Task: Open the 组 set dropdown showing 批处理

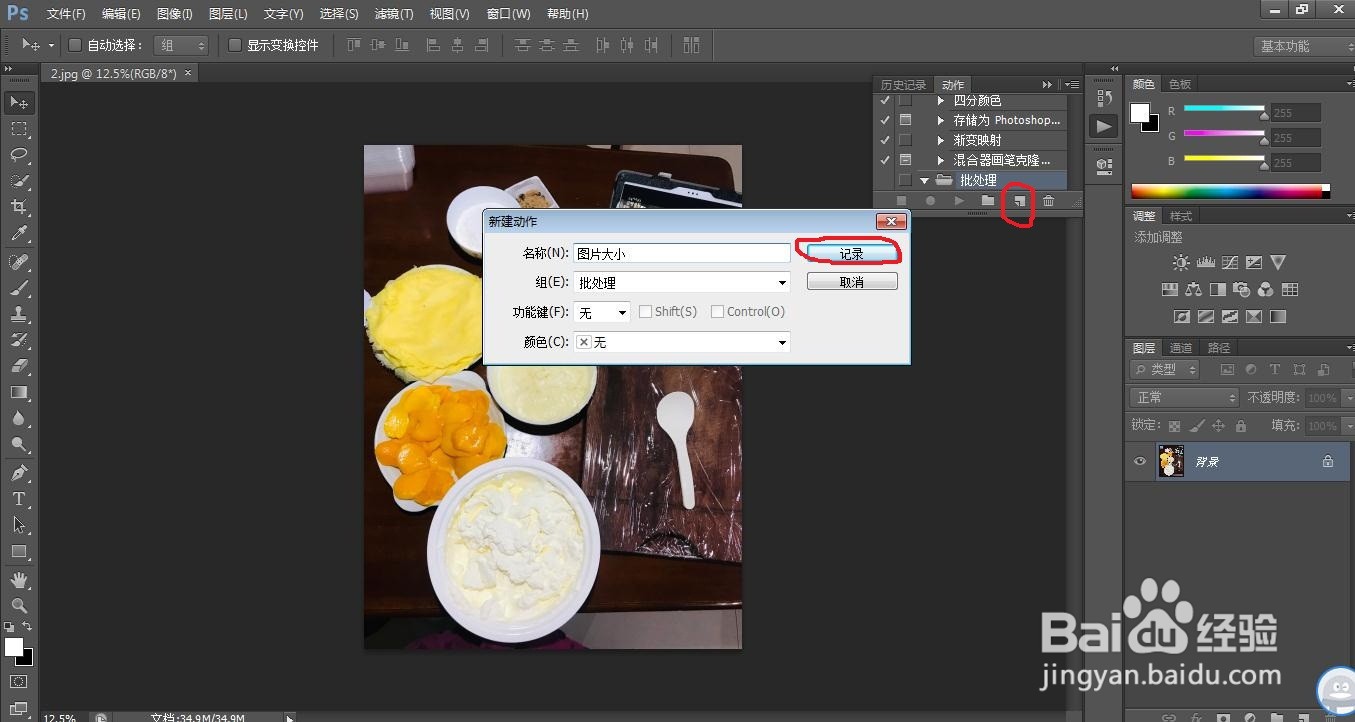Action: click(x=682, y=283)
